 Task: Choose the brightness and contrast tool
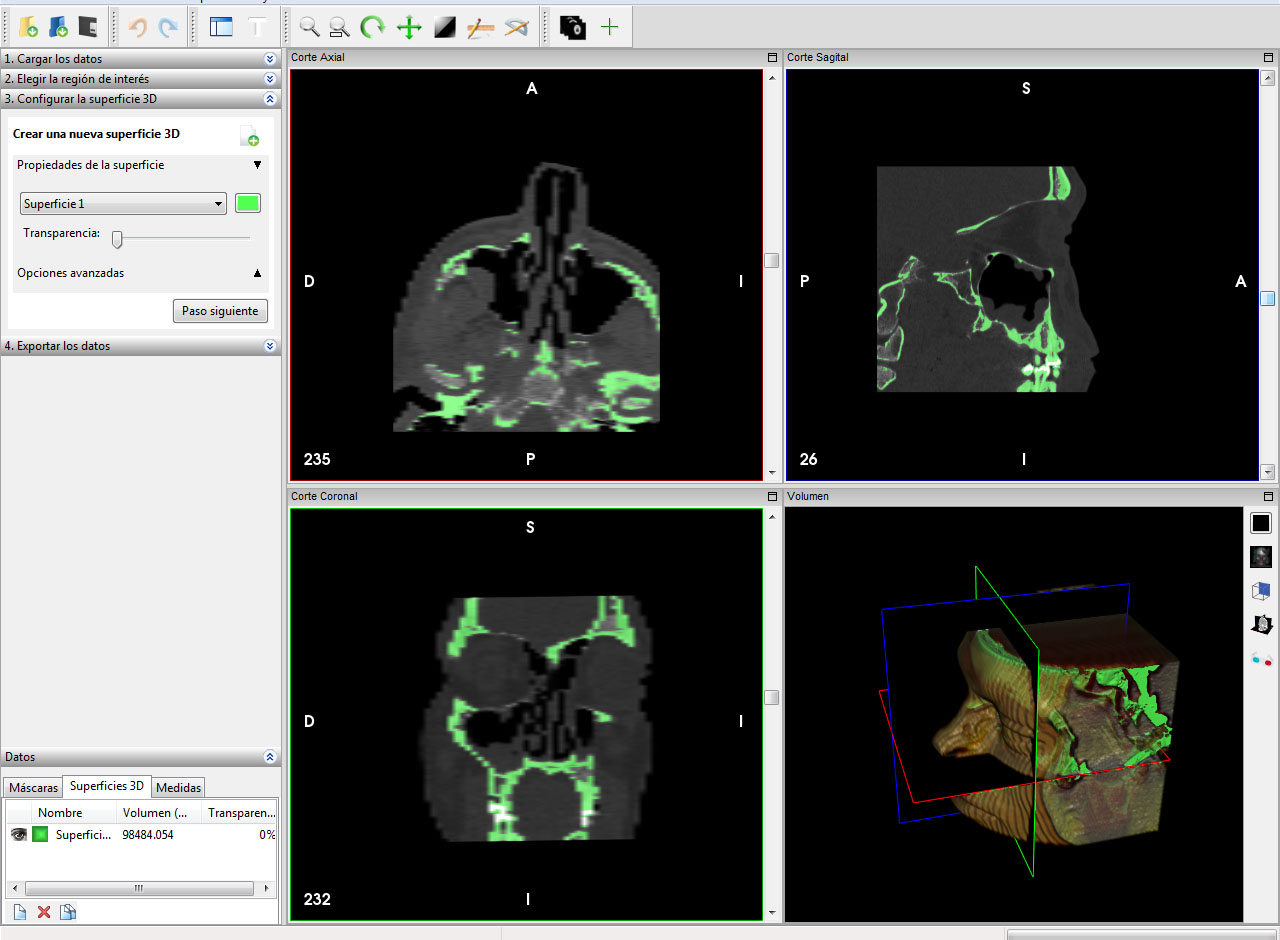click(445, 27)
